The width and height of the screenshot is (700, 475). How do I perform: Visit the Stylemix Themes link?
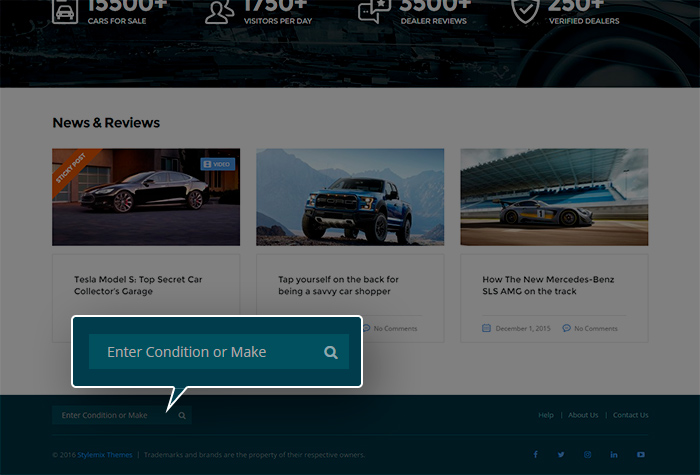pyautogui.click(x=105, y=455)
